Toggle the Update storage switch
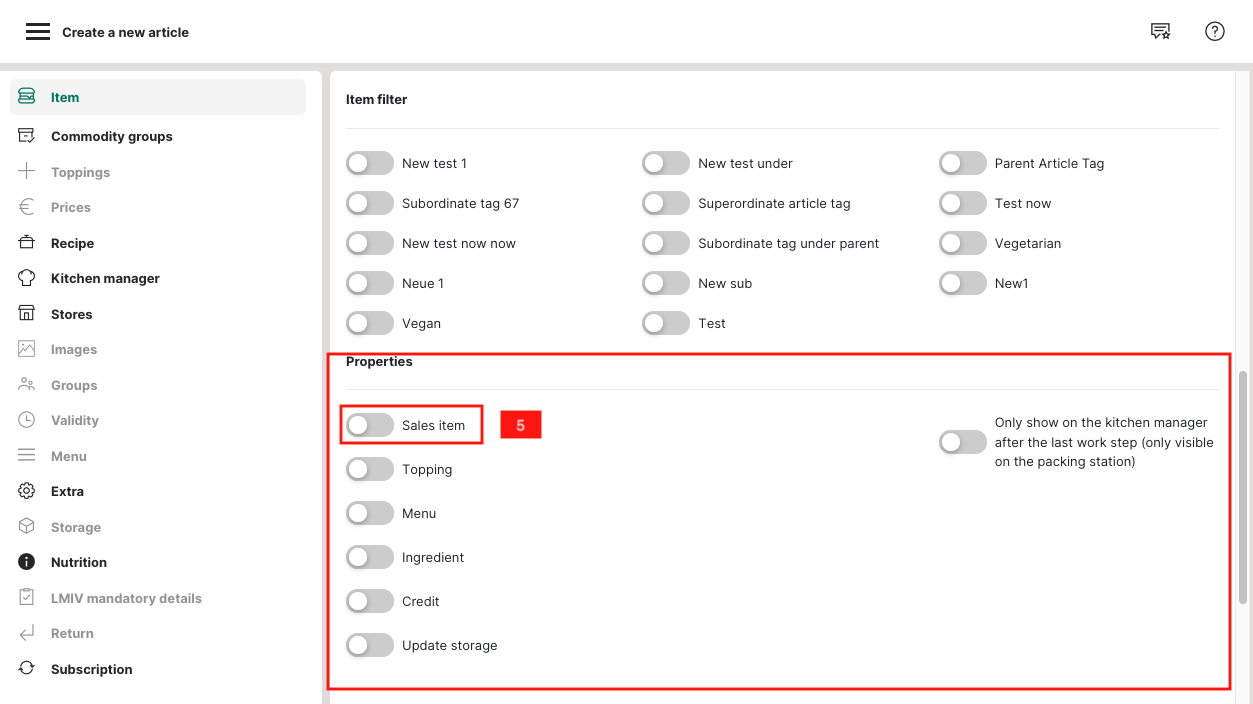Viewport: 1253px width, 704px height. click(x=370, y=645)
